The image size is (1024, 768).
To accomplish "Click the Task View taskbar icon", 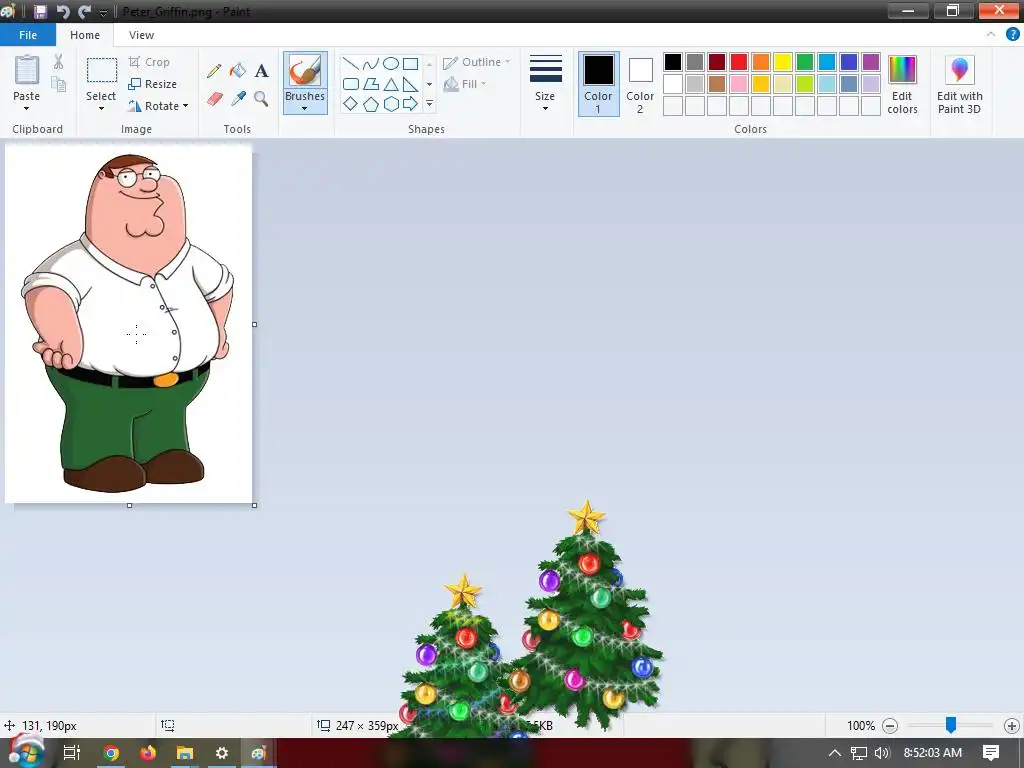I will (71, 754).
